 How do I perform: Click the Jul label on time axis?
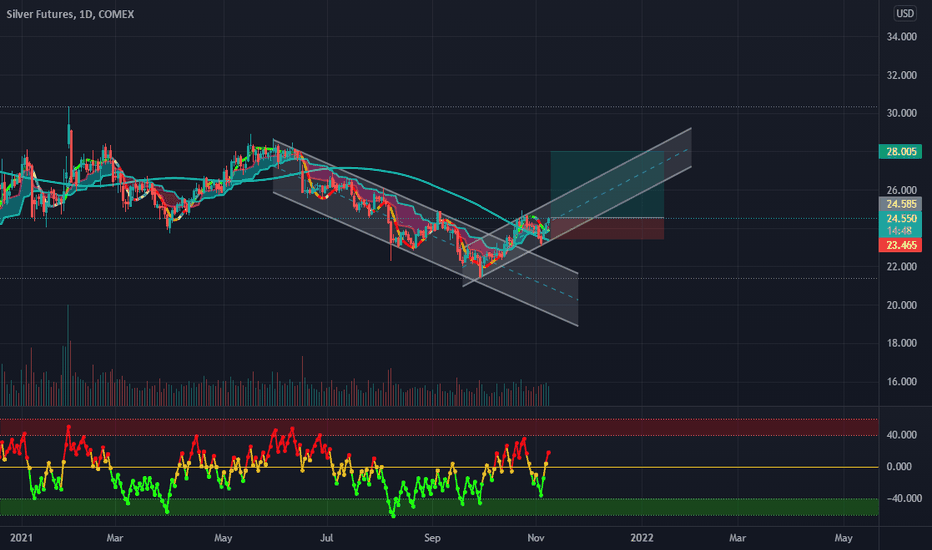tap(326, 538)
